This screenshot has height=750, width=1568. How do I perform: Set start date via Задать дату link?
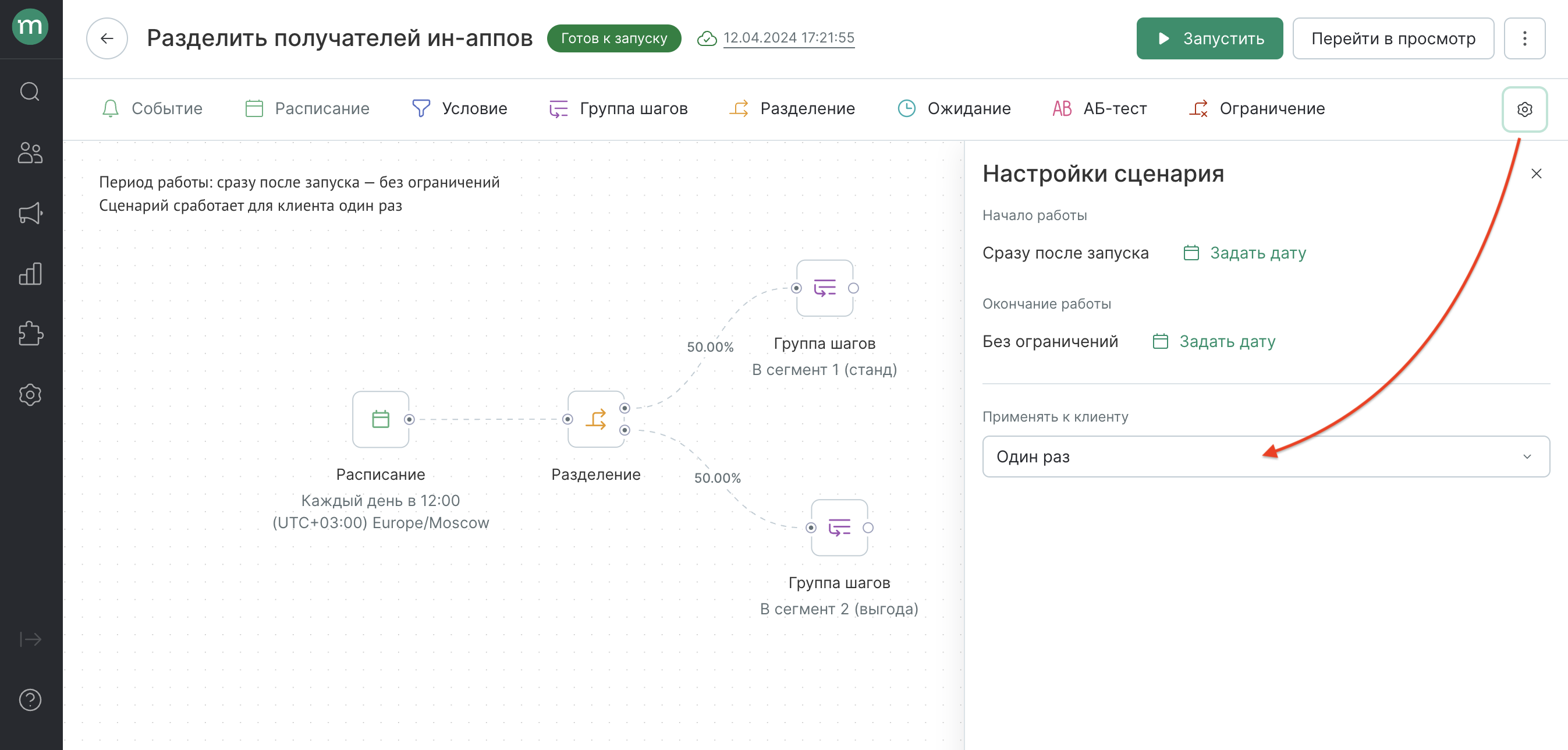(1245, 253)
